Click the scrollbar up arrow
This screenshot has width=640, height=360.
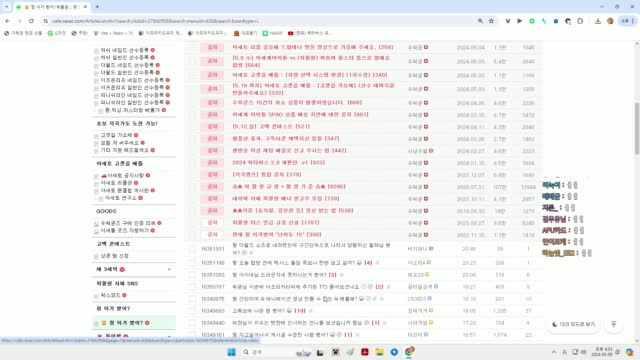637,44
